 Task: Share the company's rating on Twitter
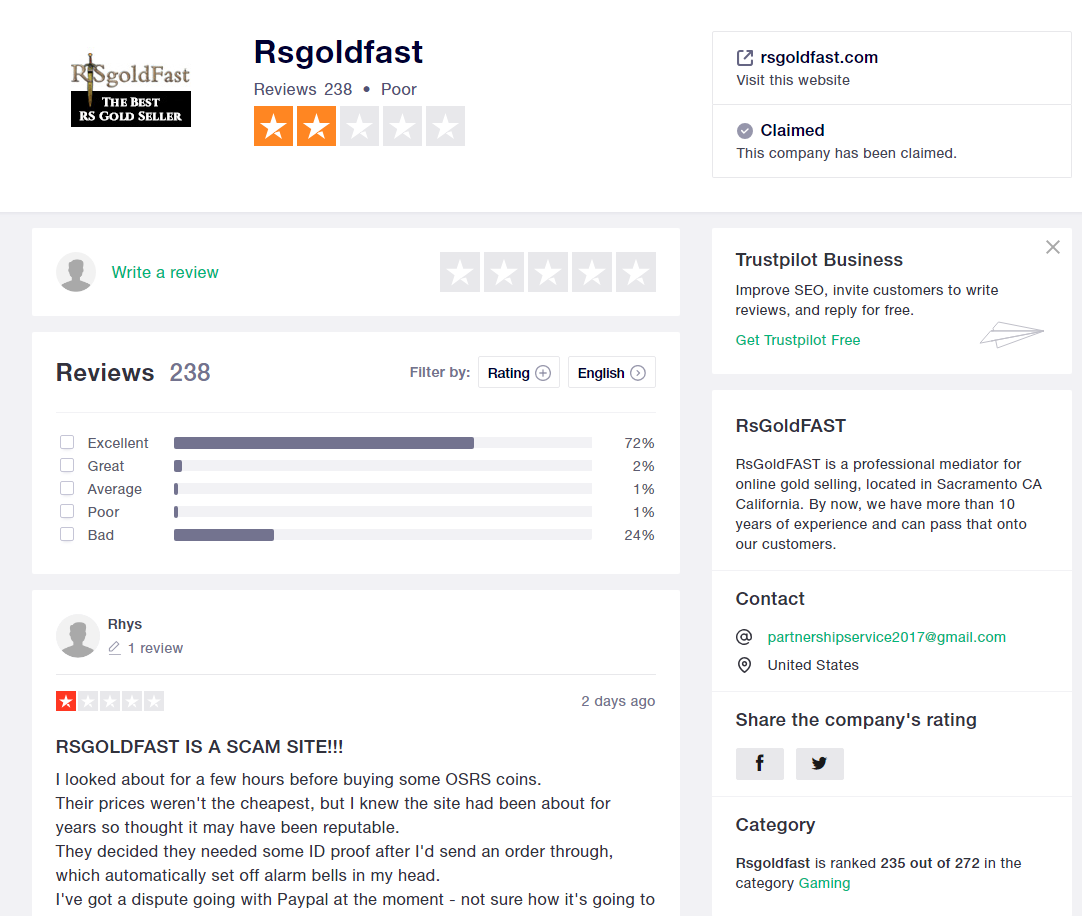pos(820,763)
